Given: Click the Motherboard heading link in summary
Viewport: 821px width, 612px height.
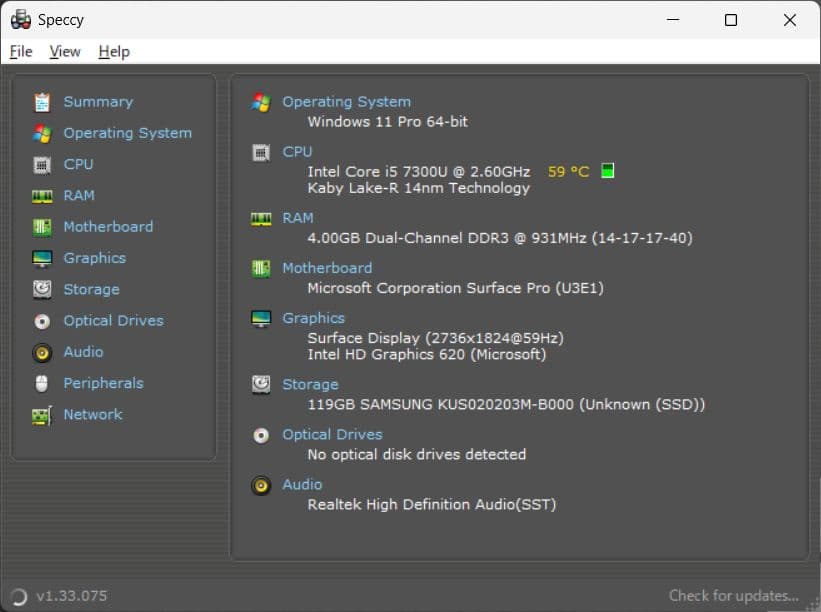Looking at the screenshot, I should click(x=327, y=268).
